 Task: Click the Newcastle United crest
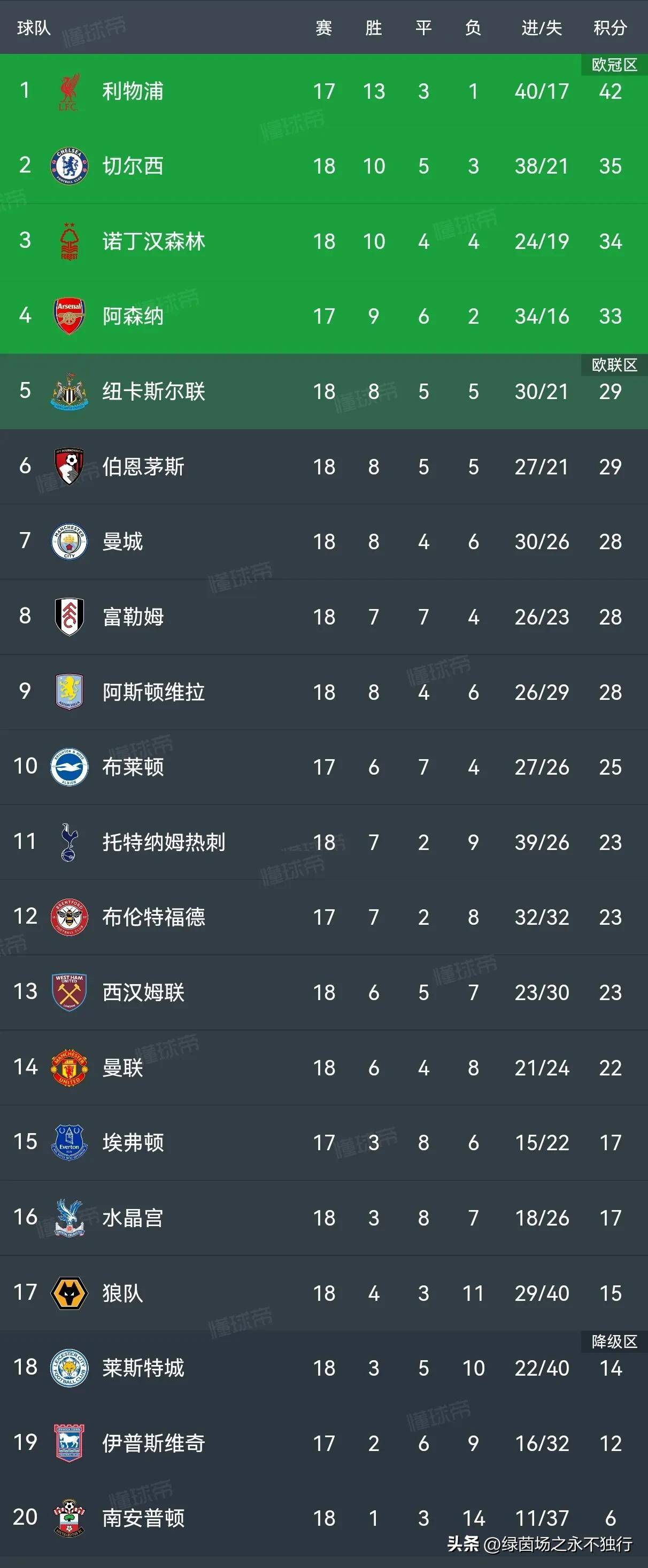pos(69,392)
